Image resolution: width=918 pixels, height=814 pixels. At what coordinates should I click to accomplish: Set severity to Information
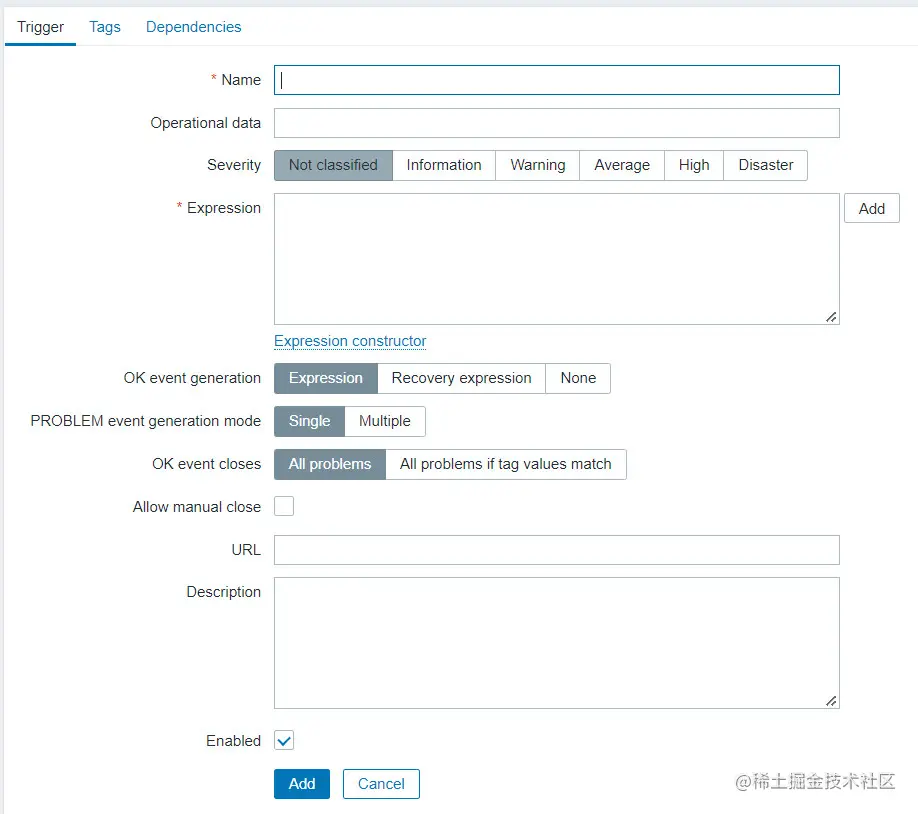444,165
